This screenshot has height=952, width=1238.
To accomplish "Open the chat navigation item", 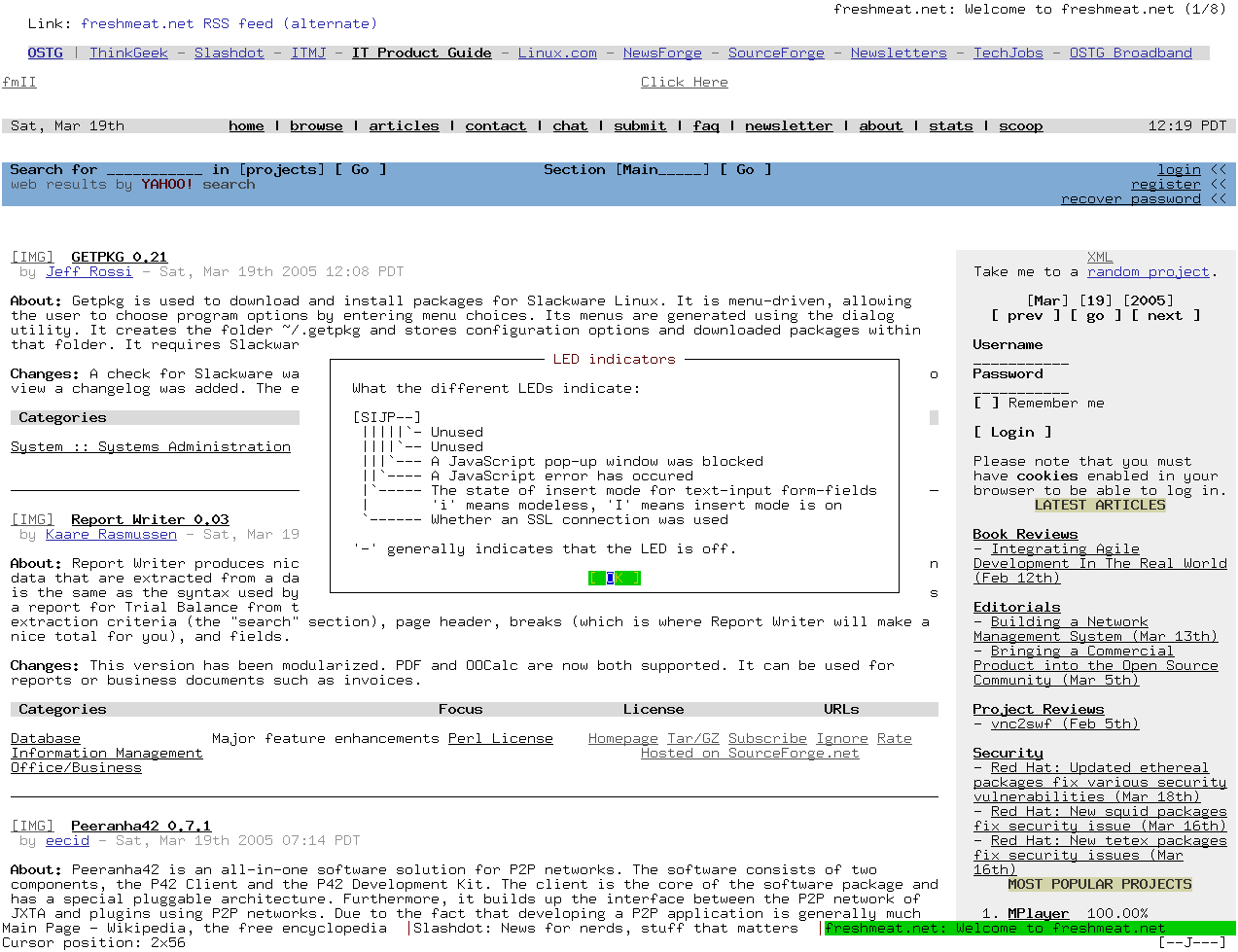I will tap(570, 125).
